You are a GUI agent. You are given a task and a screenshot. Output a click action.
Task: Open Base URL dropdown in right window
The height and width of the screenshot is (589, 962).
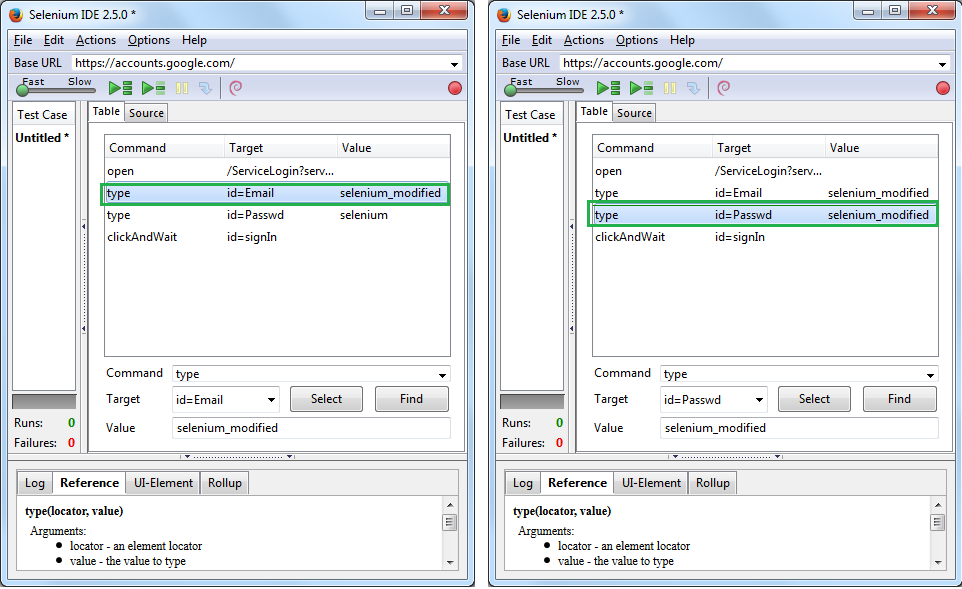click(942, 64)
